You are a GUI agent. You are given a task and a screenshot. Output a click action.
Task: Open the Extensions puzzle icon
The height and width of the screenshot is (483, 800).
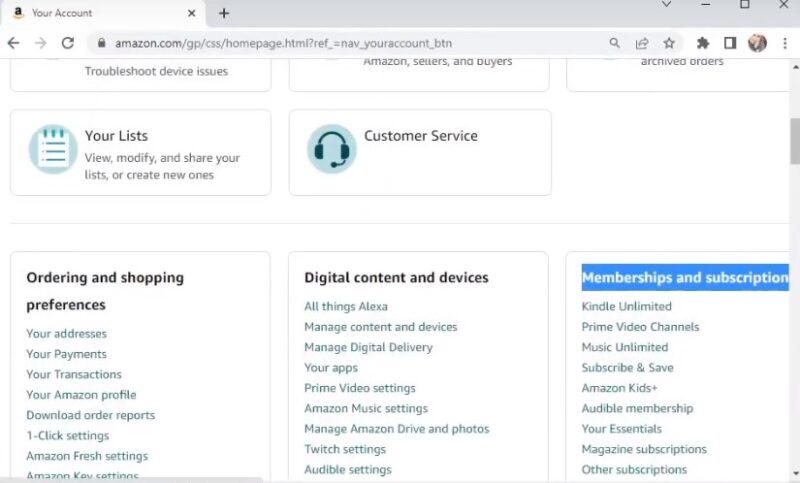tap(703, 43)
